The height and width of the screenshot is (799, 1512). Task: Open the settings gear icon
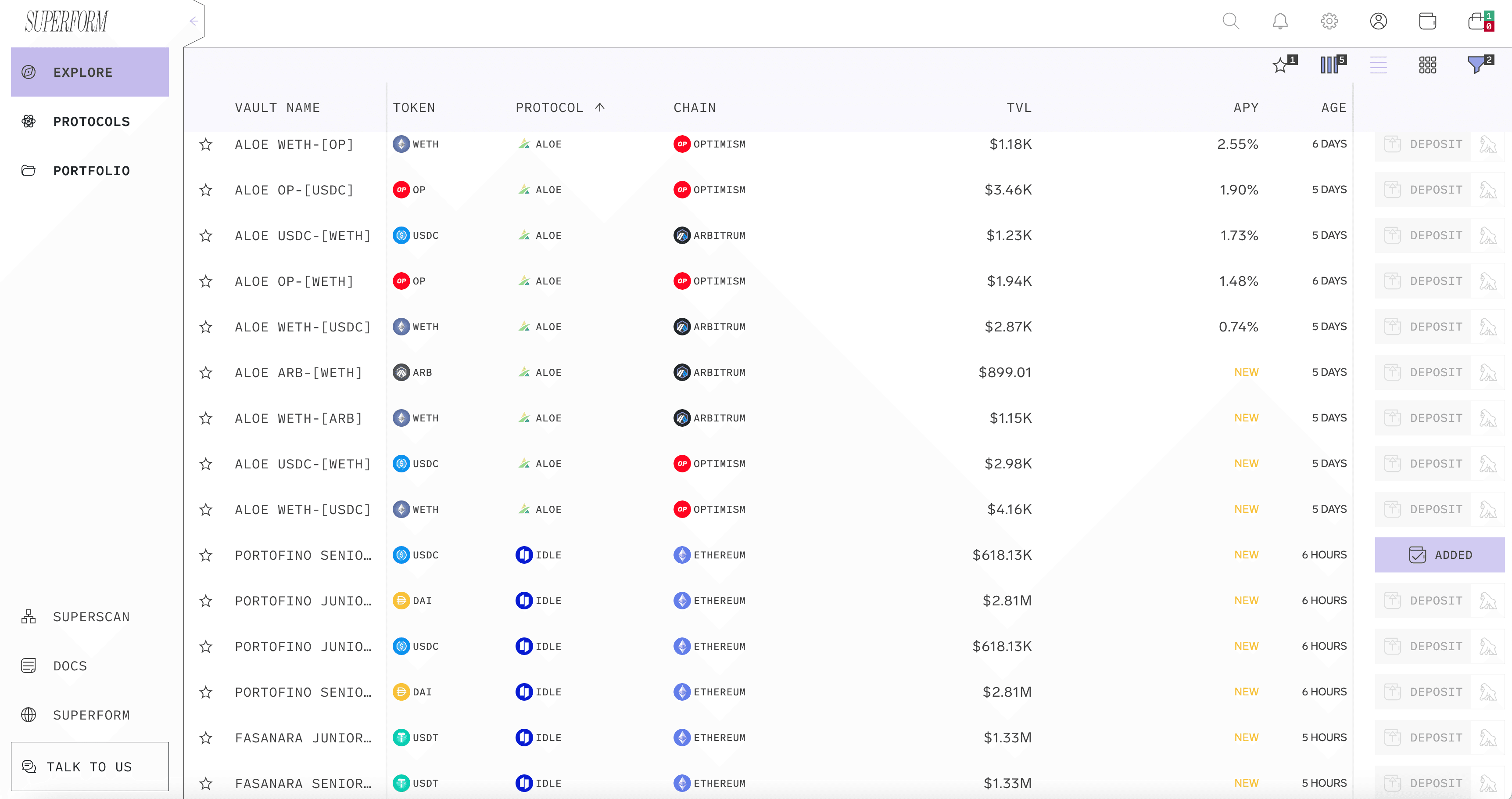pyautogui.click(x=1329, y=21)
